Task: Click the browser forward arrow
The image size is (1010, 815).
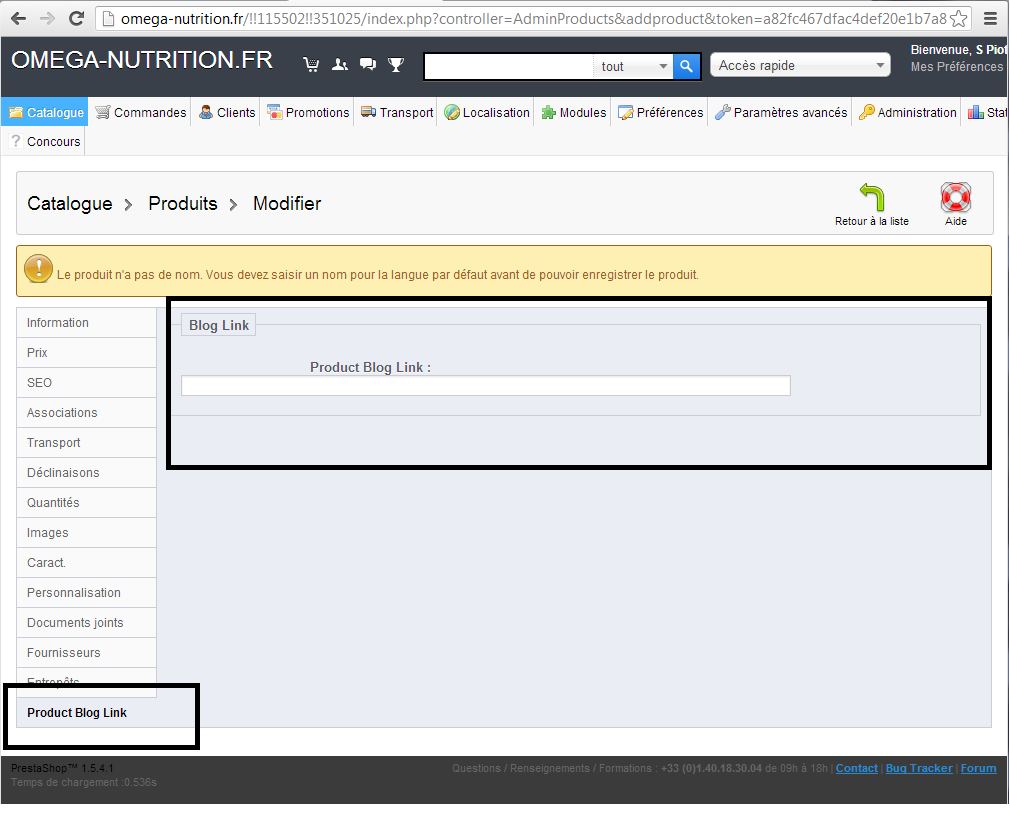Action: (x=47, y=19)
